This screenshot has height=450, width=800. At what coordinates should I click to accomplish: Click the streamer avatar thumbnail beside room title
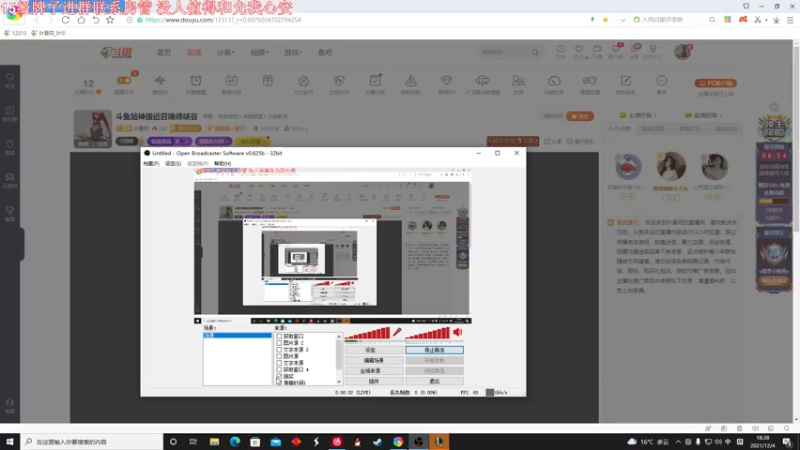pyautogui.click(x=93, y=129)
